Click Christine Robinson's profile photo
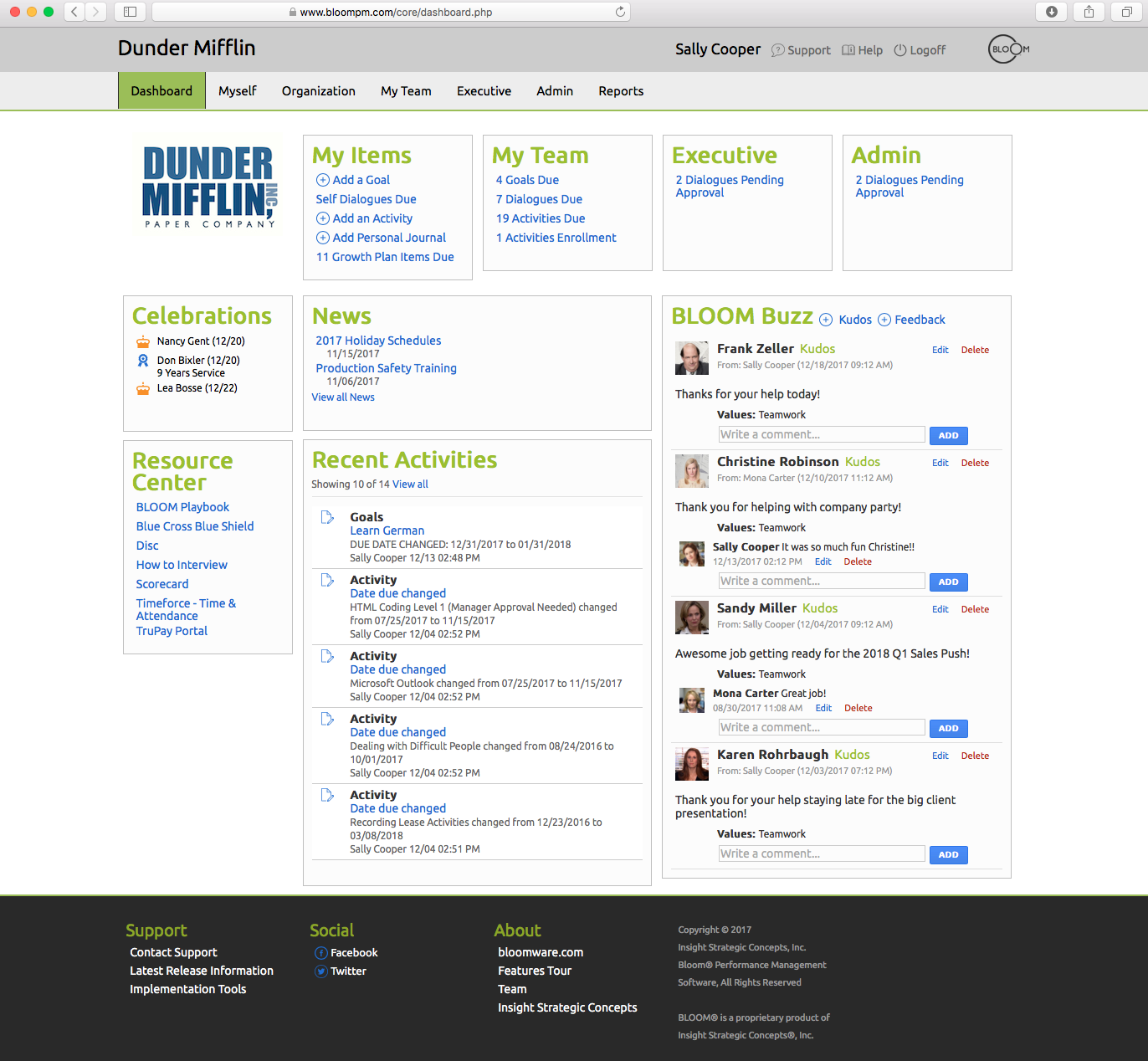Viewport: 1148px width, 1061px height. pos(692,471)
